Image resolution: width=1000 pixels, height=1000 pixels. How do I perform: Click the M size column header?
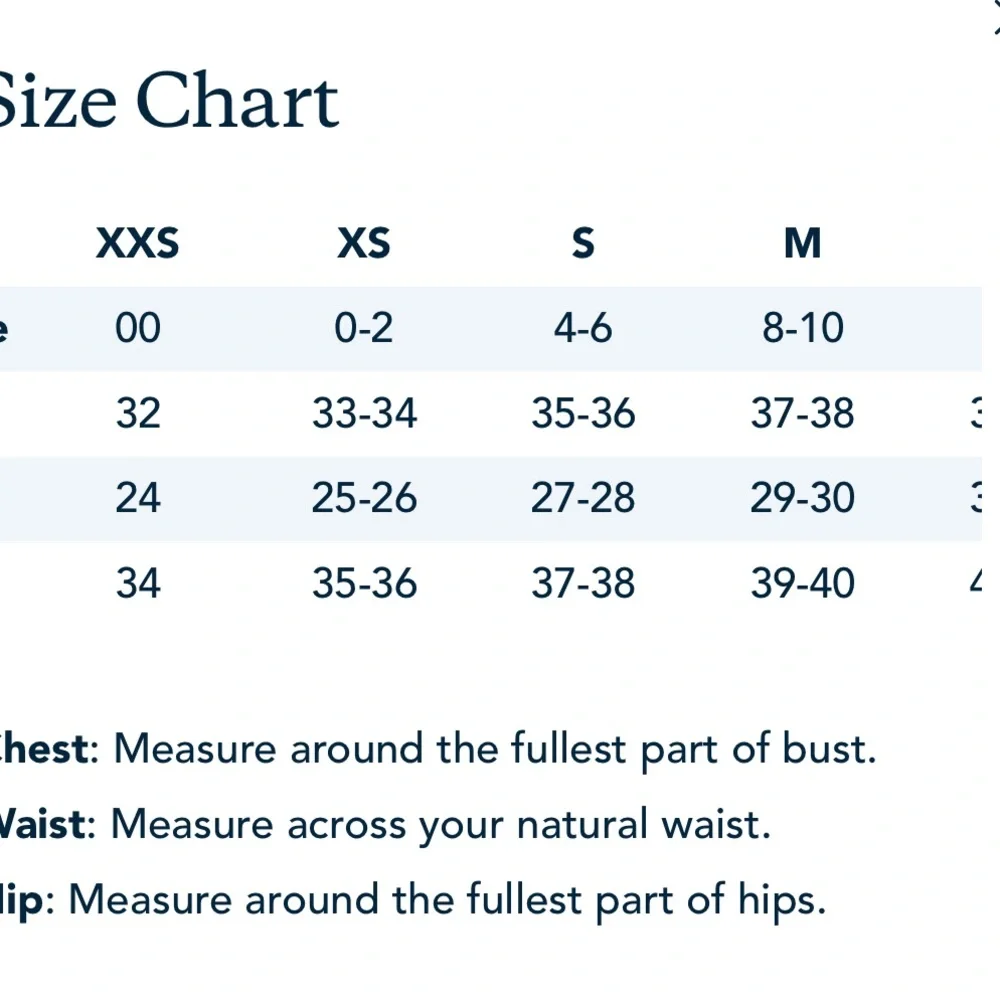coord(802,243)
